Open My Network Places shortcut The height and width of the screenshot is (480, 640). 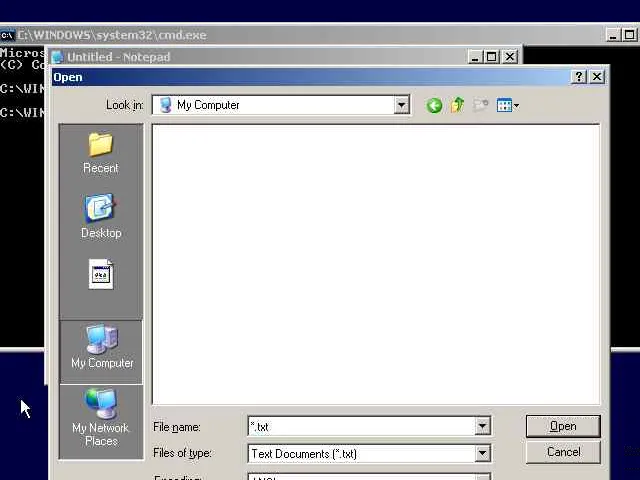pyautogui.click(x=101, y=418)
